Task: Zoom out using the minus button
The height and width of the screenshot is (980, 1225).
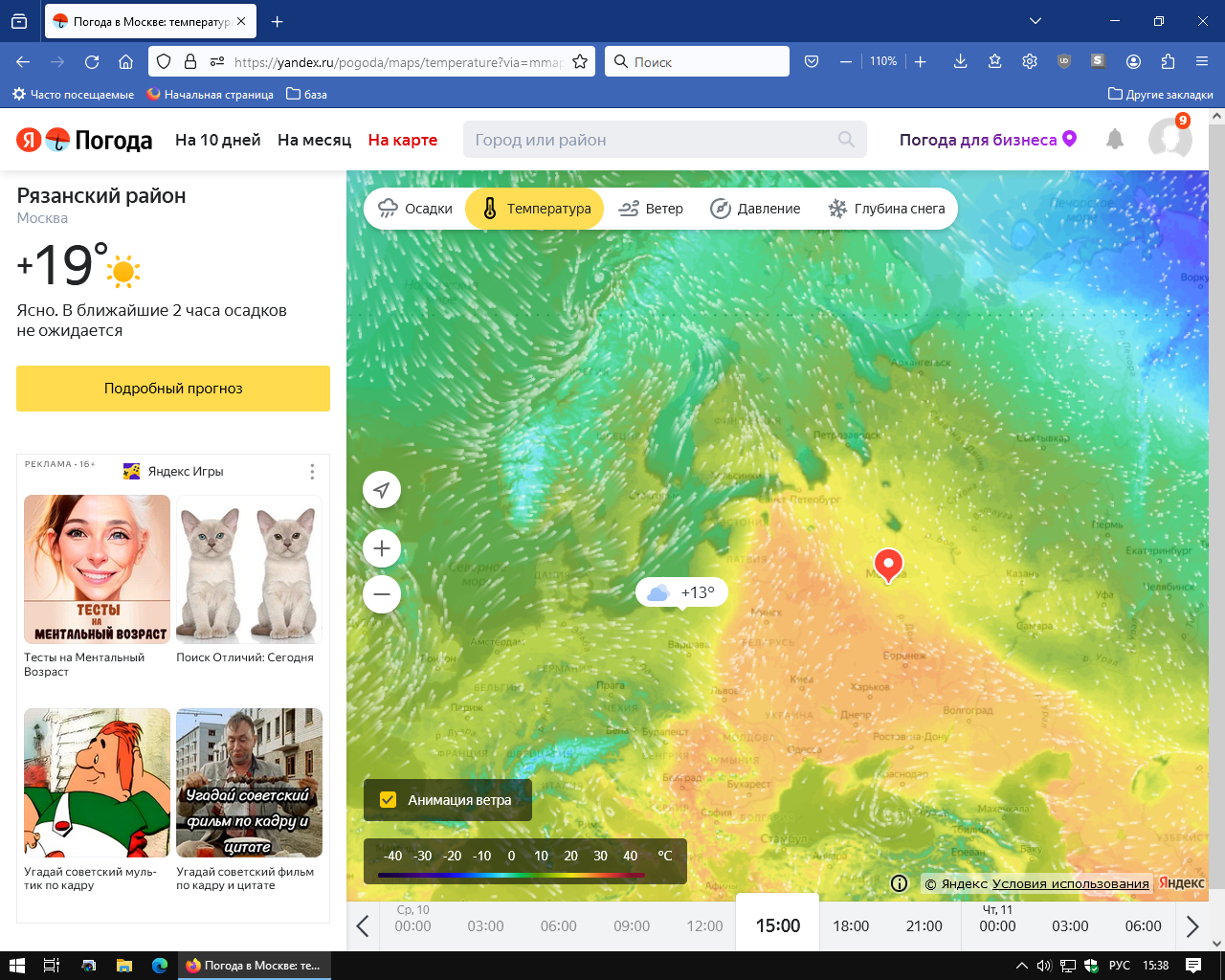Action: [x=381, y=594]
